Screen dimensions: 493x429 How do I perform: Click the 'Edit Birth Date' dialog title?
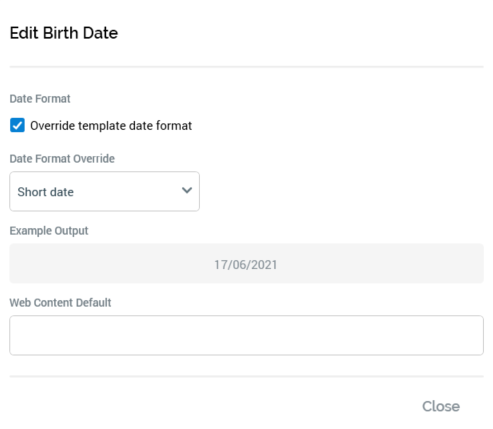click(x=64, y=33)
